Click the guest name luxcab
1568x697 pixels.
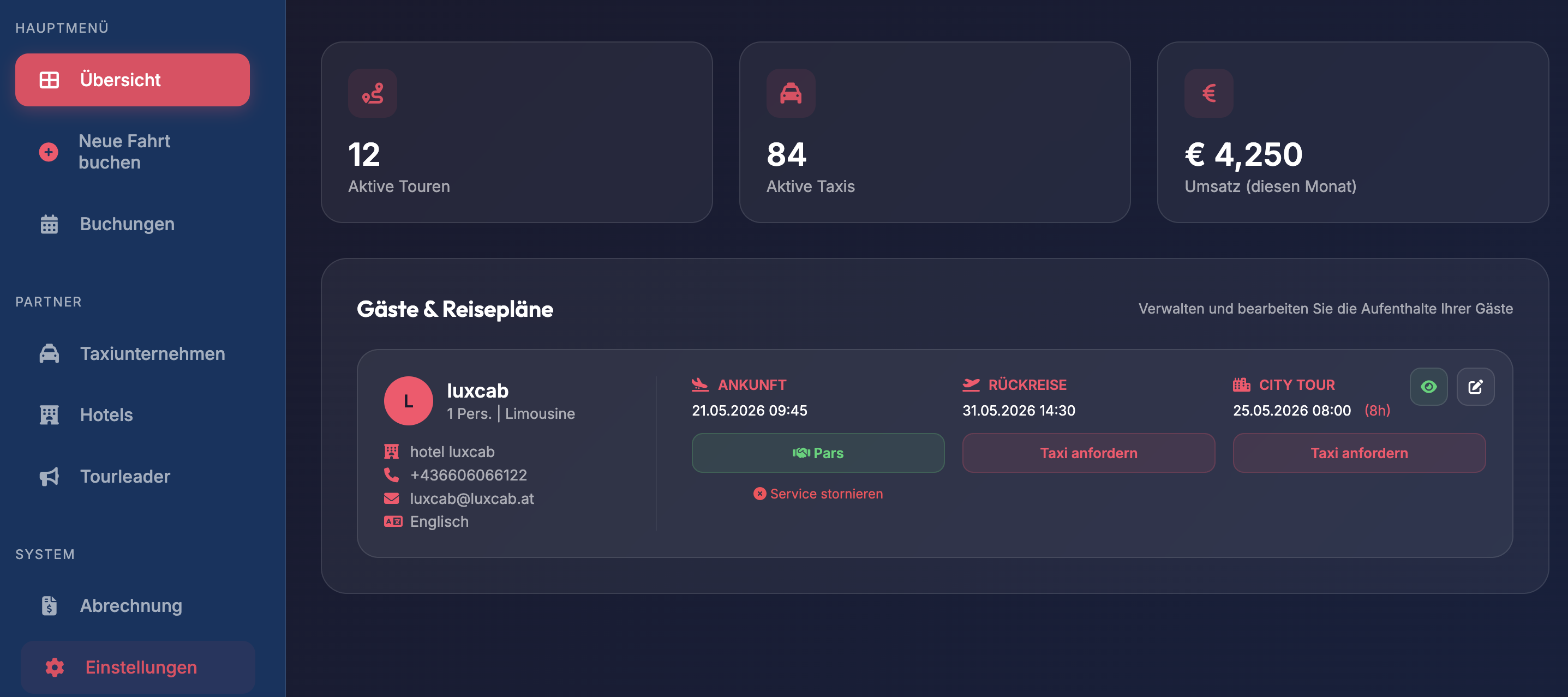[x=478, y=391]
